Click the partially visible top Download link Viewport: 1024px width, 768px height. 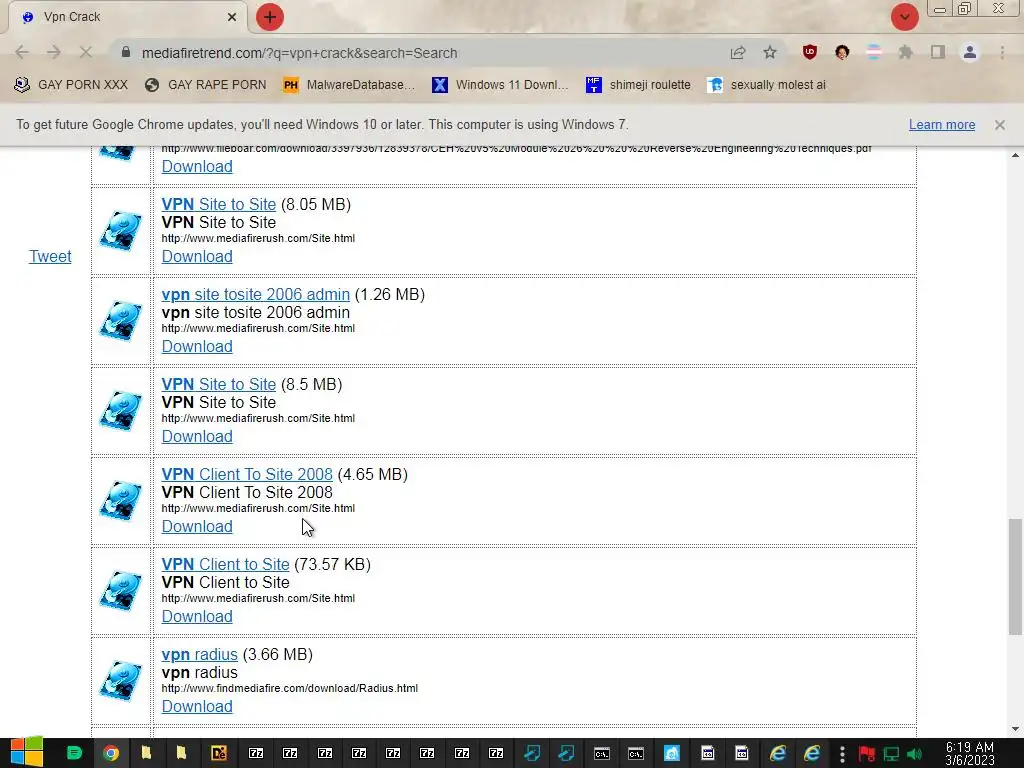tap(197, 167)
